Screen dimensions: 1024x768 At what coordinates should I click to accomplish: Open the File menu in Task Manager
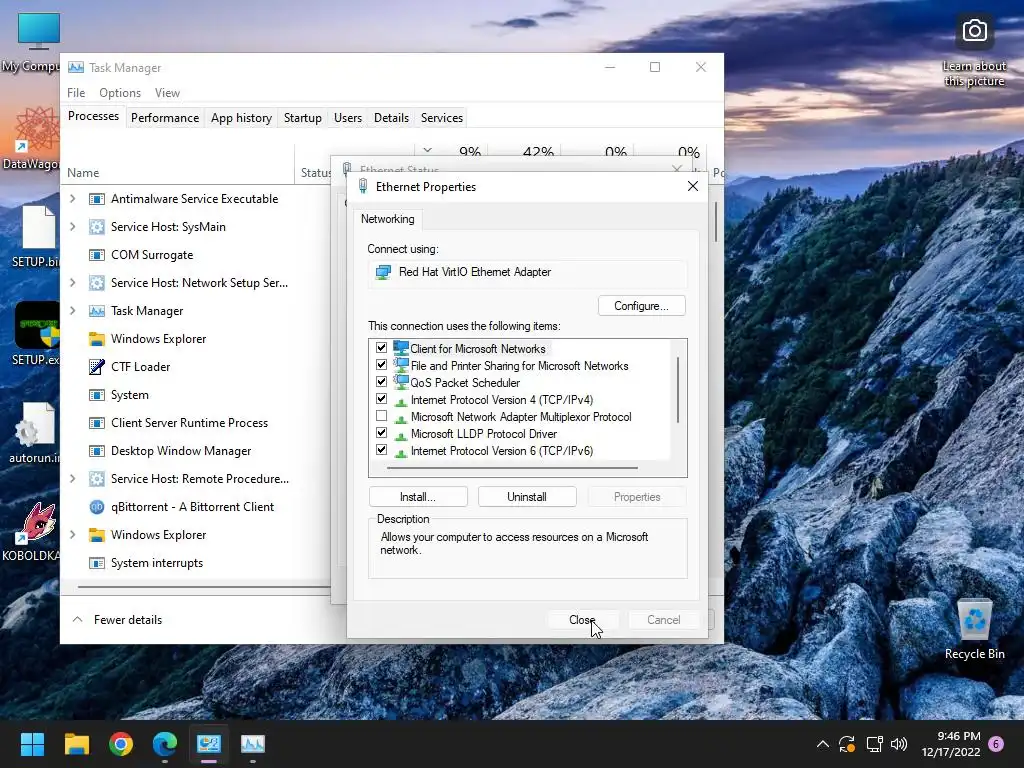tap(76, 93)
